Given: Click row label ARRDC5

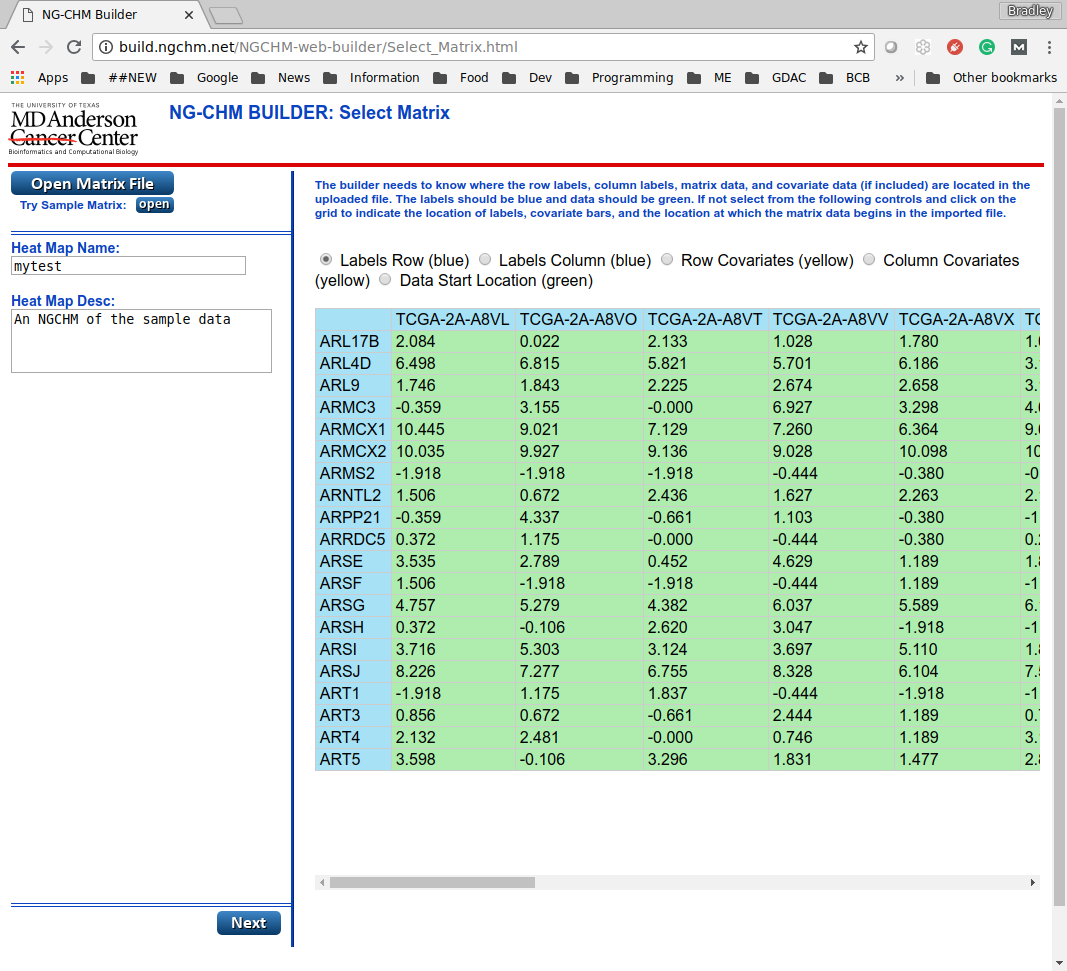Looking at the screenshot, I should [352, 540].
